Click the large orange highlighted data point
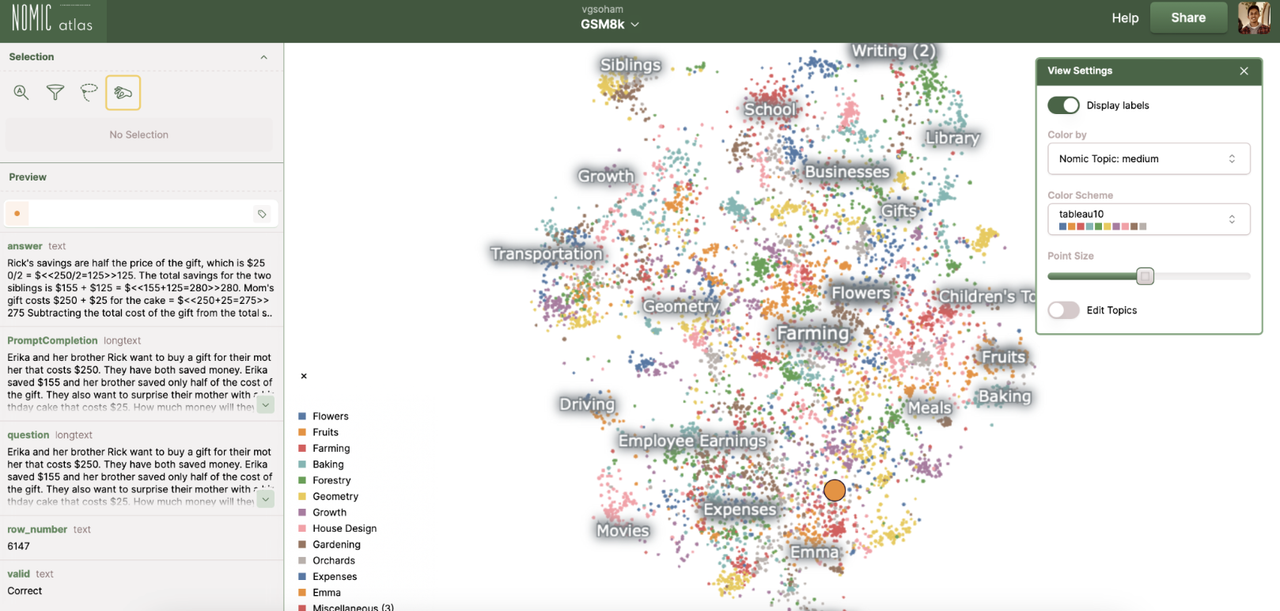This screenshot has height=611, width=1280. click(x=835, y=490)
